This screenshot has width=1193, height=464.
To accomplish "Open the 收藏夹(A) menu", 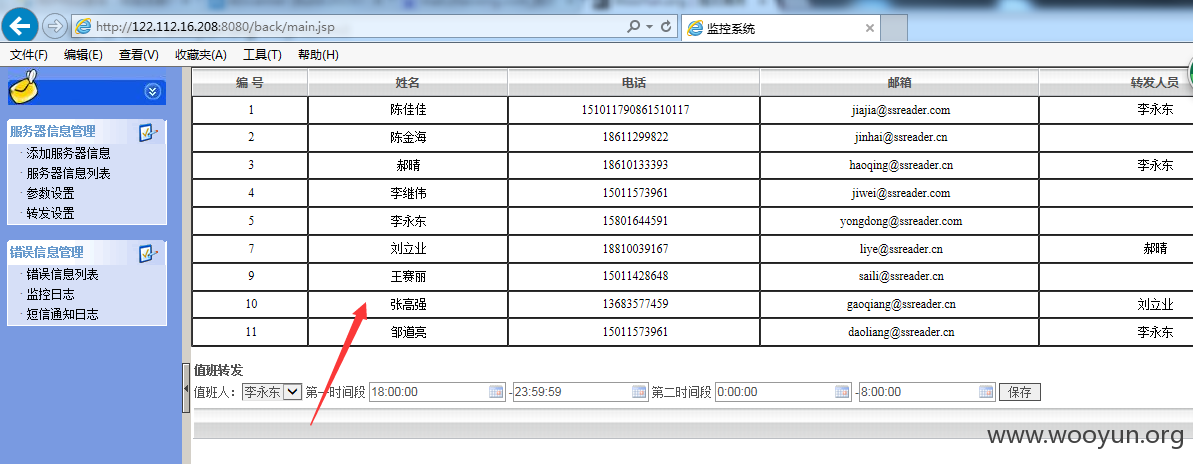I will click(201, 55).
